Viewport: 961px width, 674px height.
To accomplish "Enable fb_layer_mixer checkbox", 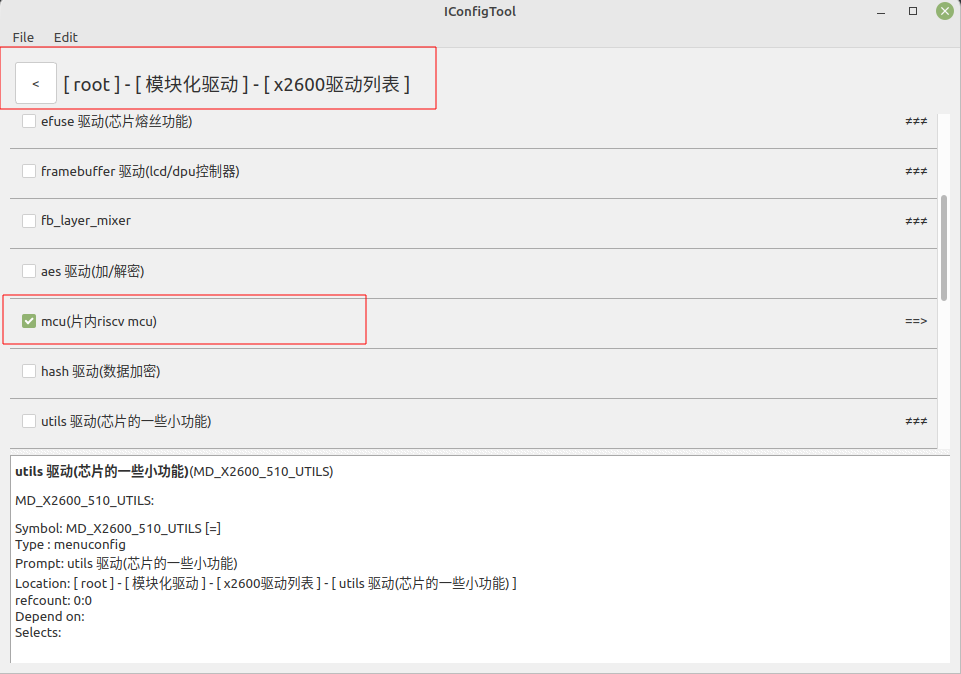I will [29, 221].
